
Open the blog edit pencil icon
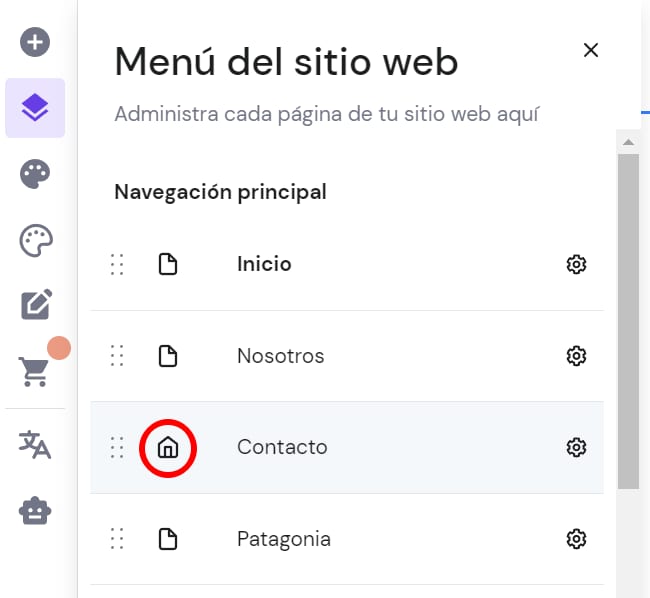click(x=35, y=305)
